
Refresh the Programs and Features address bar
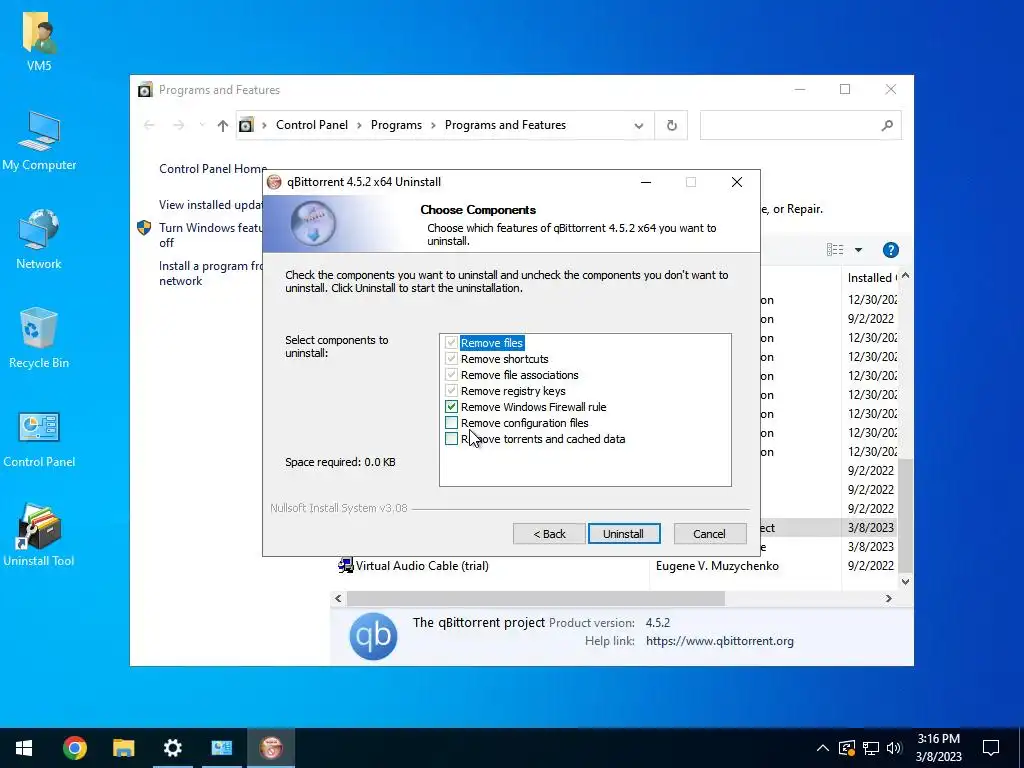tap(671, 125)
